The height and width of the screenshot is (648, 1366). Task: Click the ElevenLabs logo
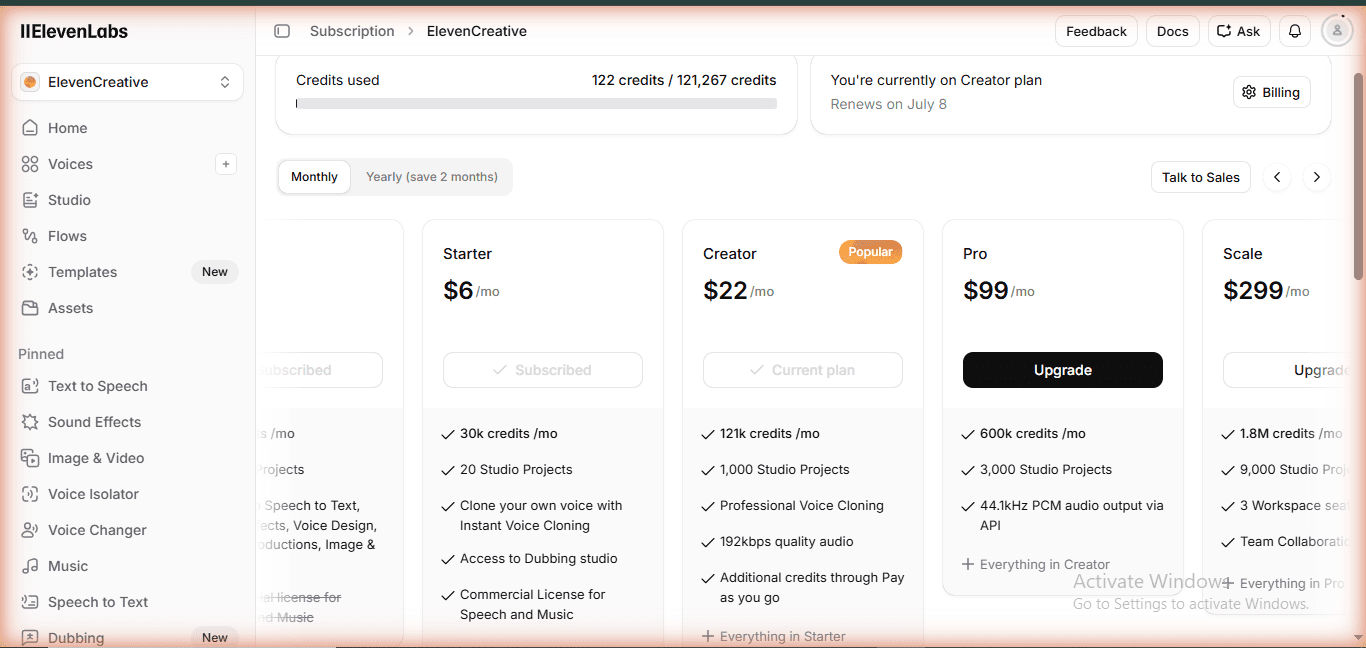coord(74,31)
